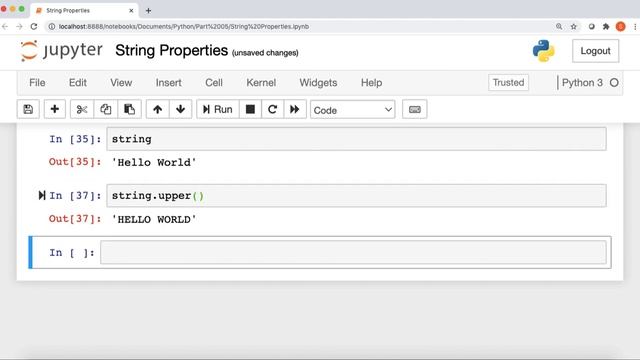Open the Help menu

pos(371,83)
